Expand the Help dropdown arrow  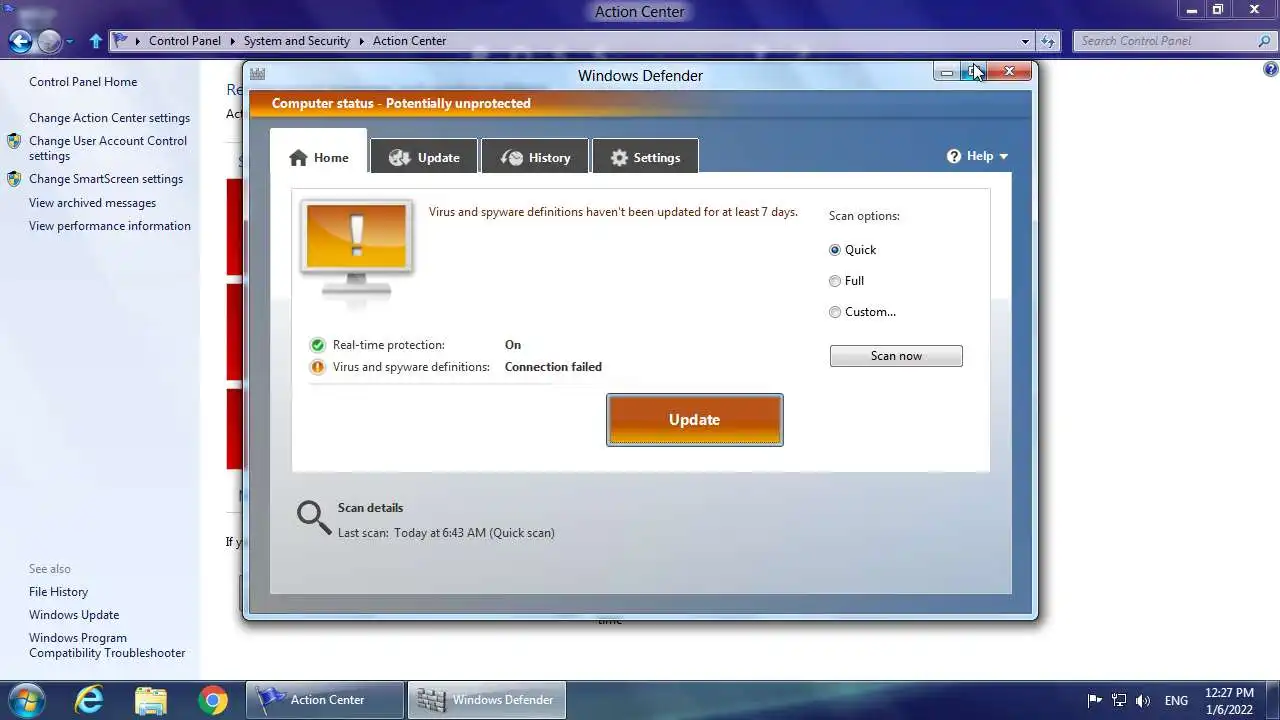[x=1003, y=157]
